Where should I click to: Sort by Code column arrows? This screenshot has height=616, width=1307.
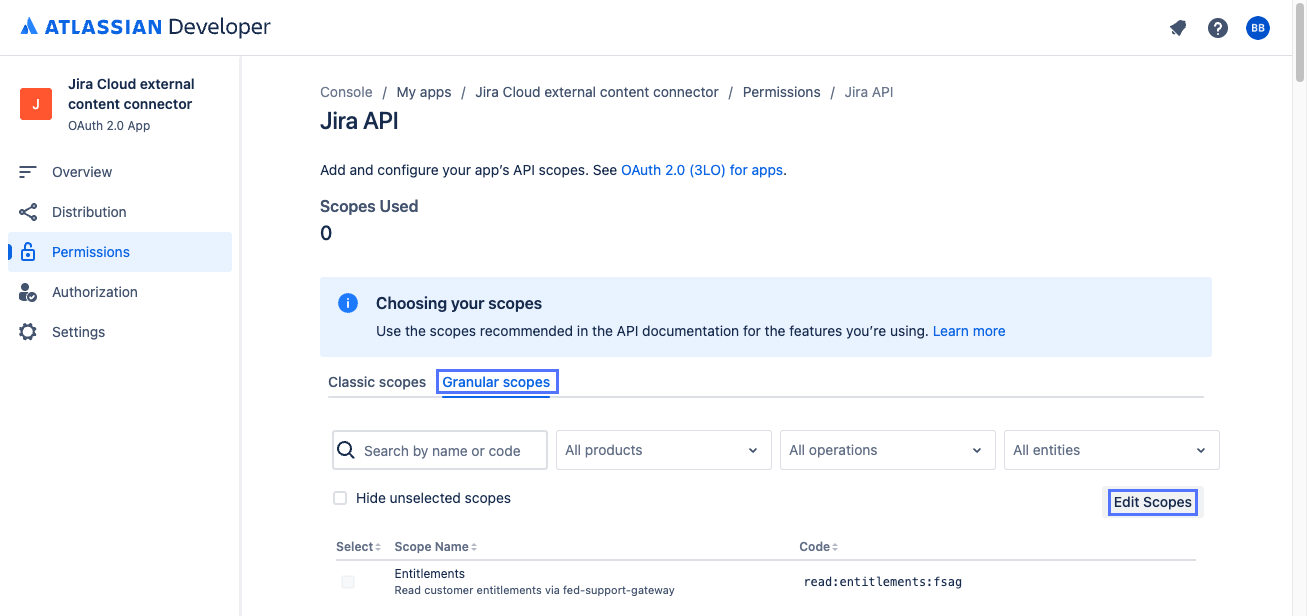click(835, 547)
